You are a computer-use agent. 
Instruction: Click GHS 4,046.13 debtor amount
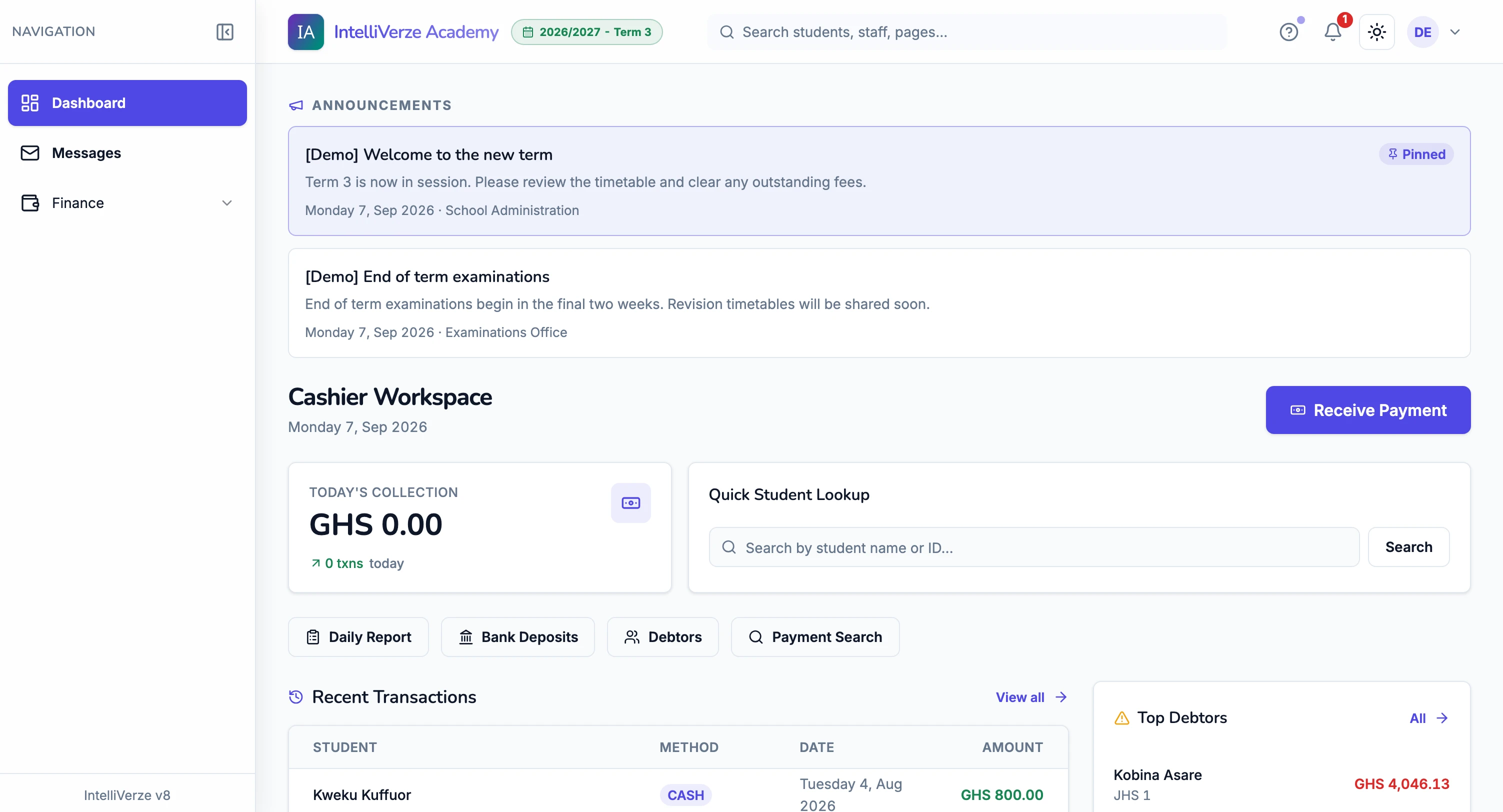pyautogui.click(x=1401, y=783)
